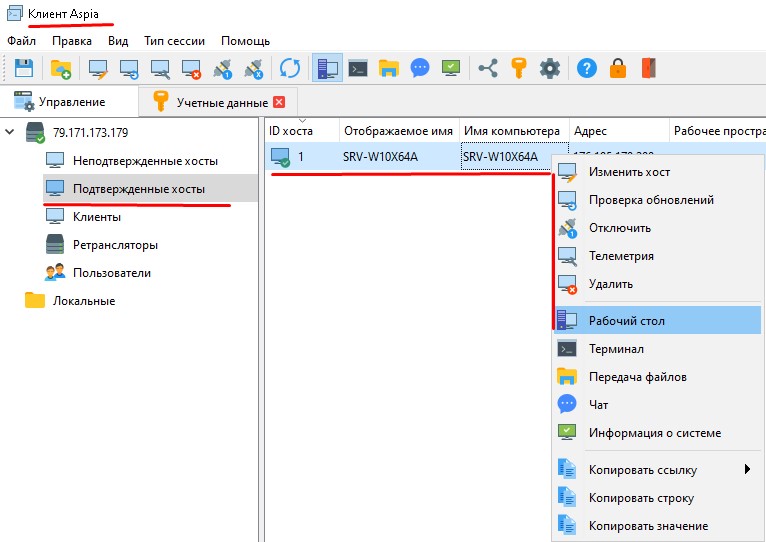The width and height of the screenshot is (766, 542).
Task: Click the Save floppy disk toolbar icon
Action: pyautogui.click(x=23, y=68)
